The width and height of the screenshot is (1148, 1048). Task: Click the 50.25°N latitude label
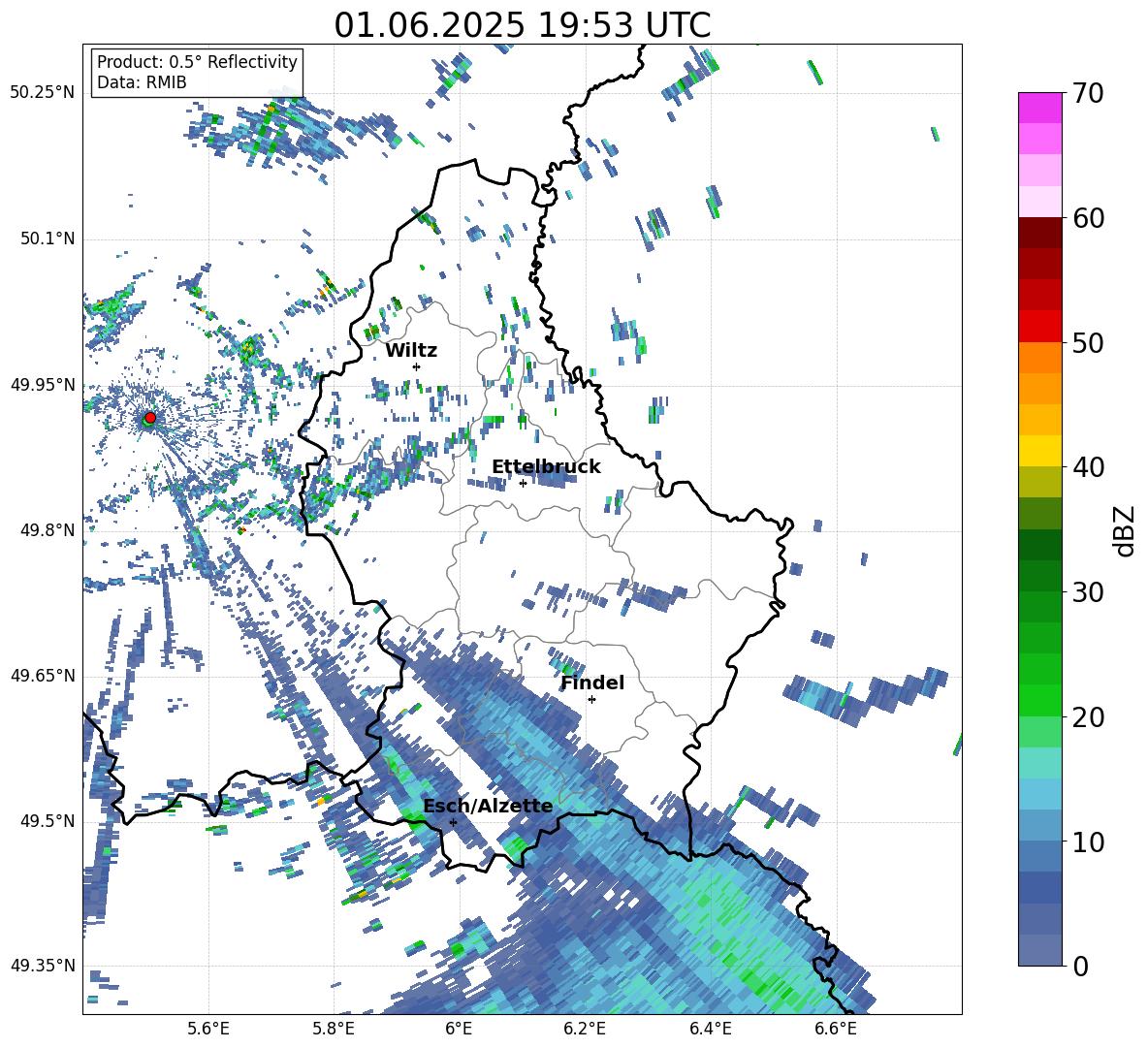pyautogui.click(x=43, y=93)
